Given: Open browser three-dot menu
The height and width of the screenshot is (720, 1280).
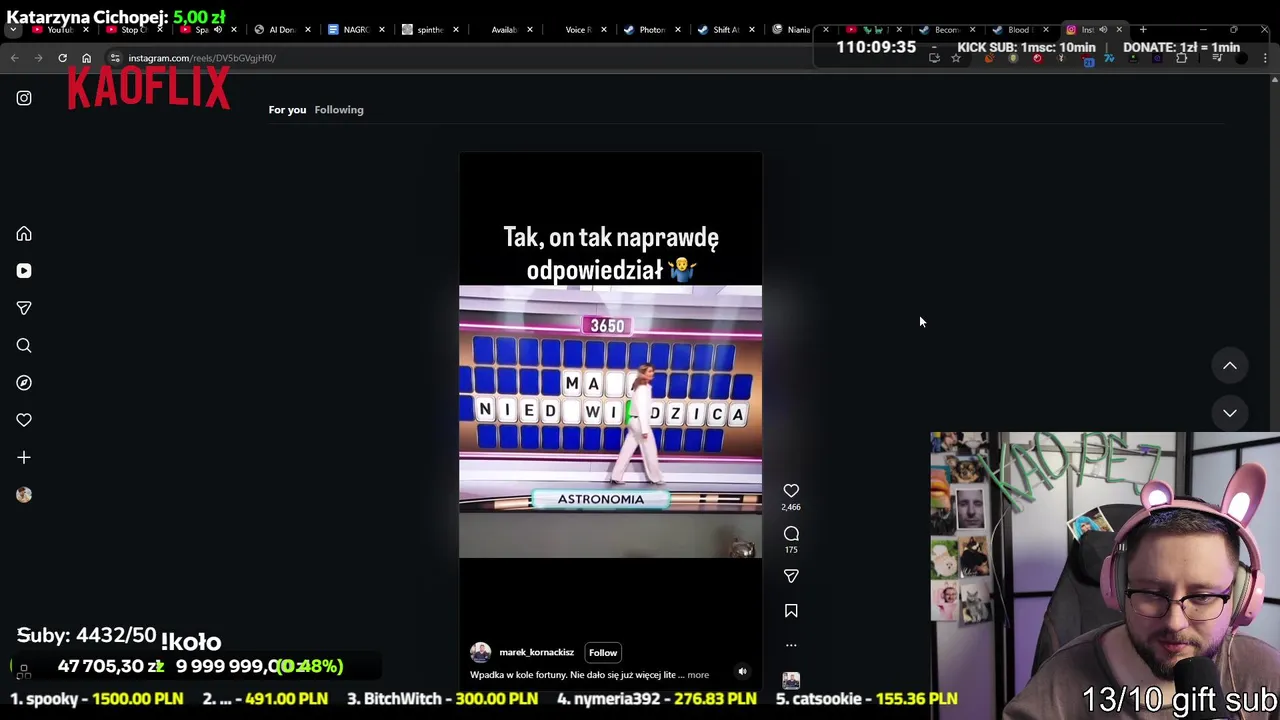Looking at the screenshot, I should coord(1265,58).
